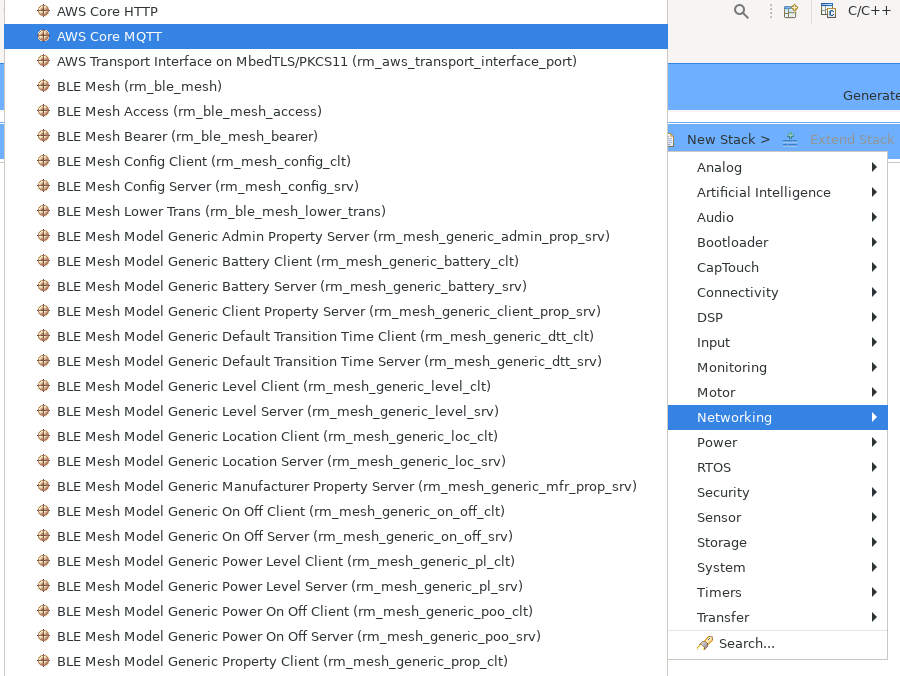
Task: Open the Motor category menu item
Action: point(778,393)
